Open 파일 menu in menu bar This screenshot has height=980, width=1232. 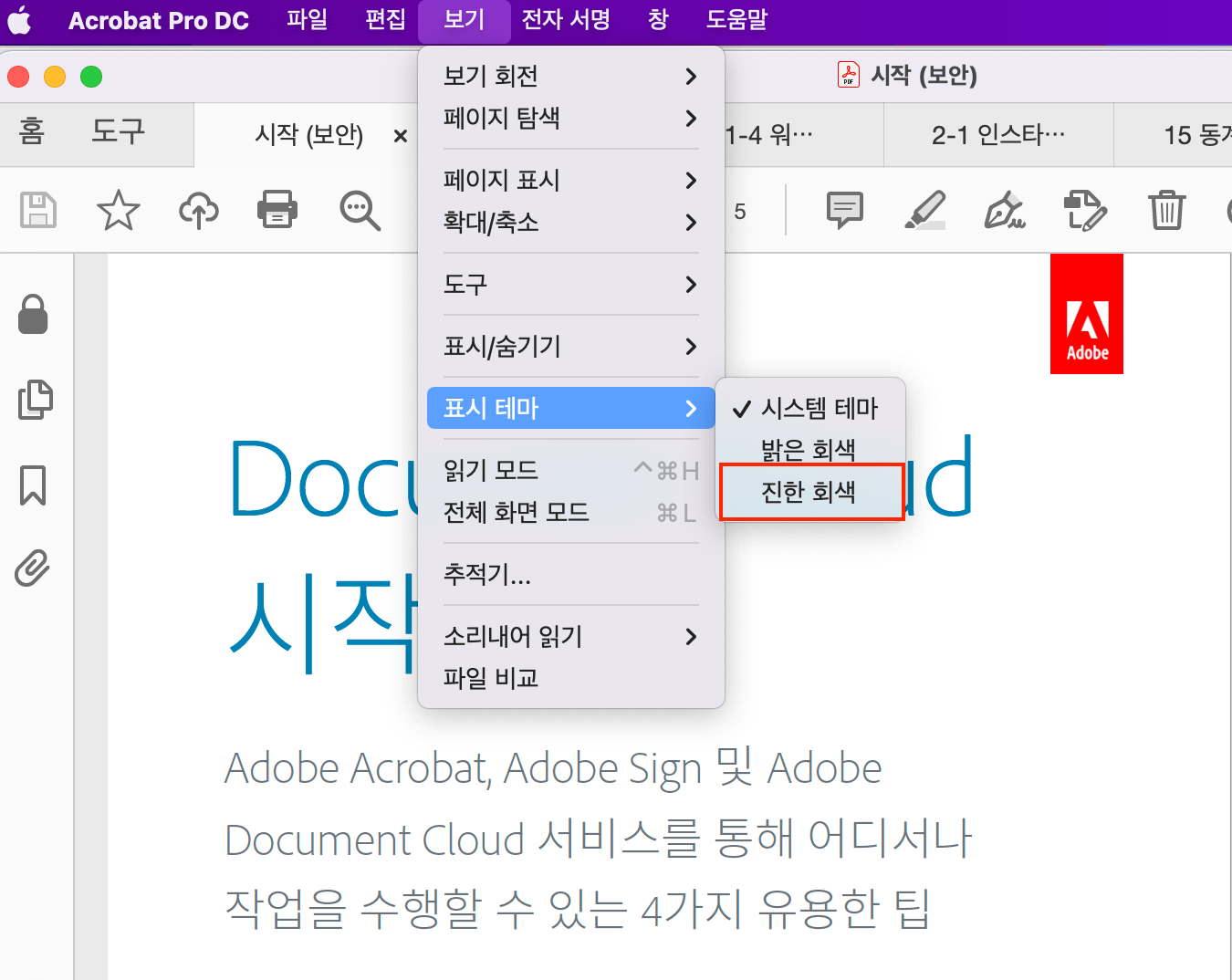307,20
